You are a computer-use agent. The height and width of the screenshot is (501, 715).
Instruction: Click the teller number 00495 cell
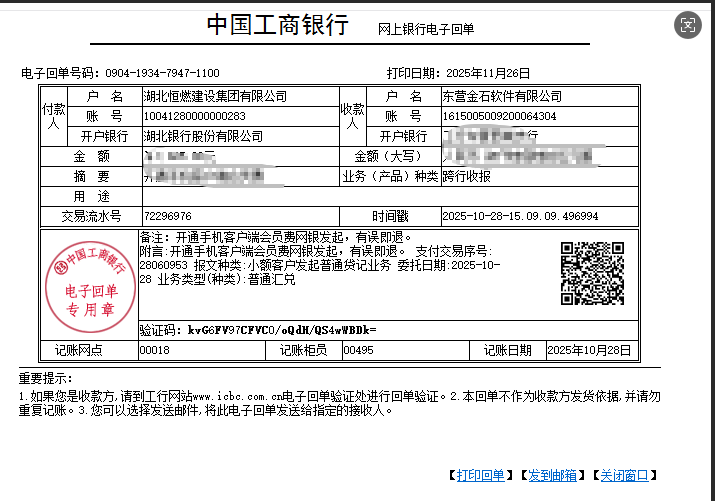(358, 350)
